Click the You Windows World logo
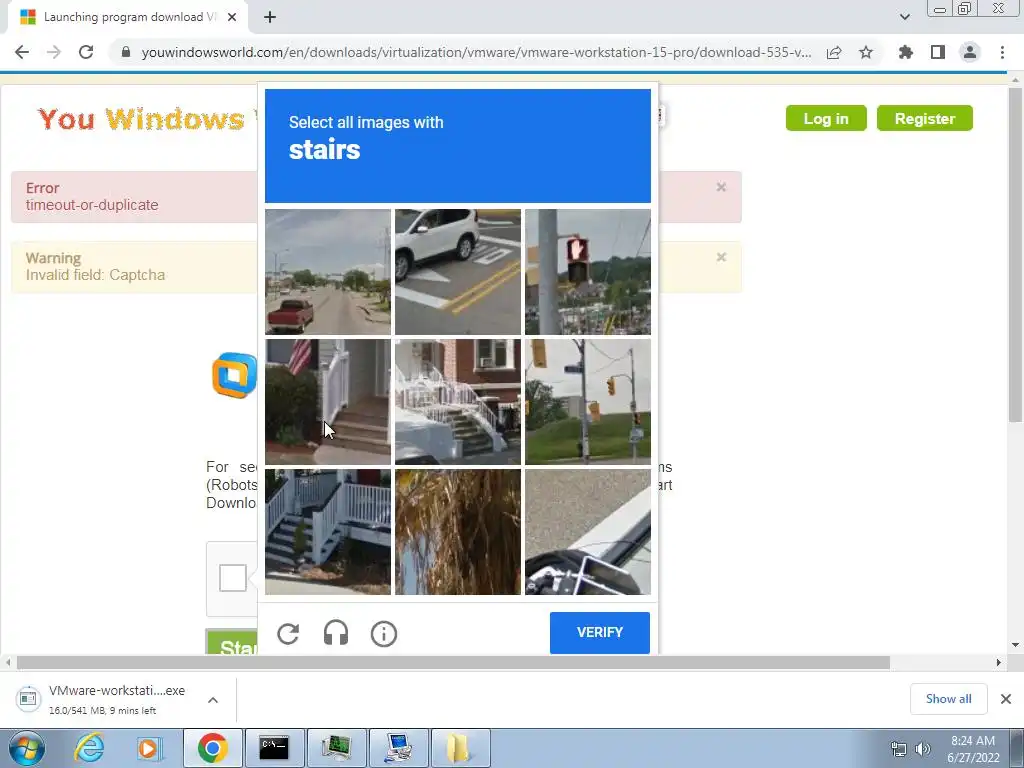This screenshot has height=768, width=1024. point(147,119)
